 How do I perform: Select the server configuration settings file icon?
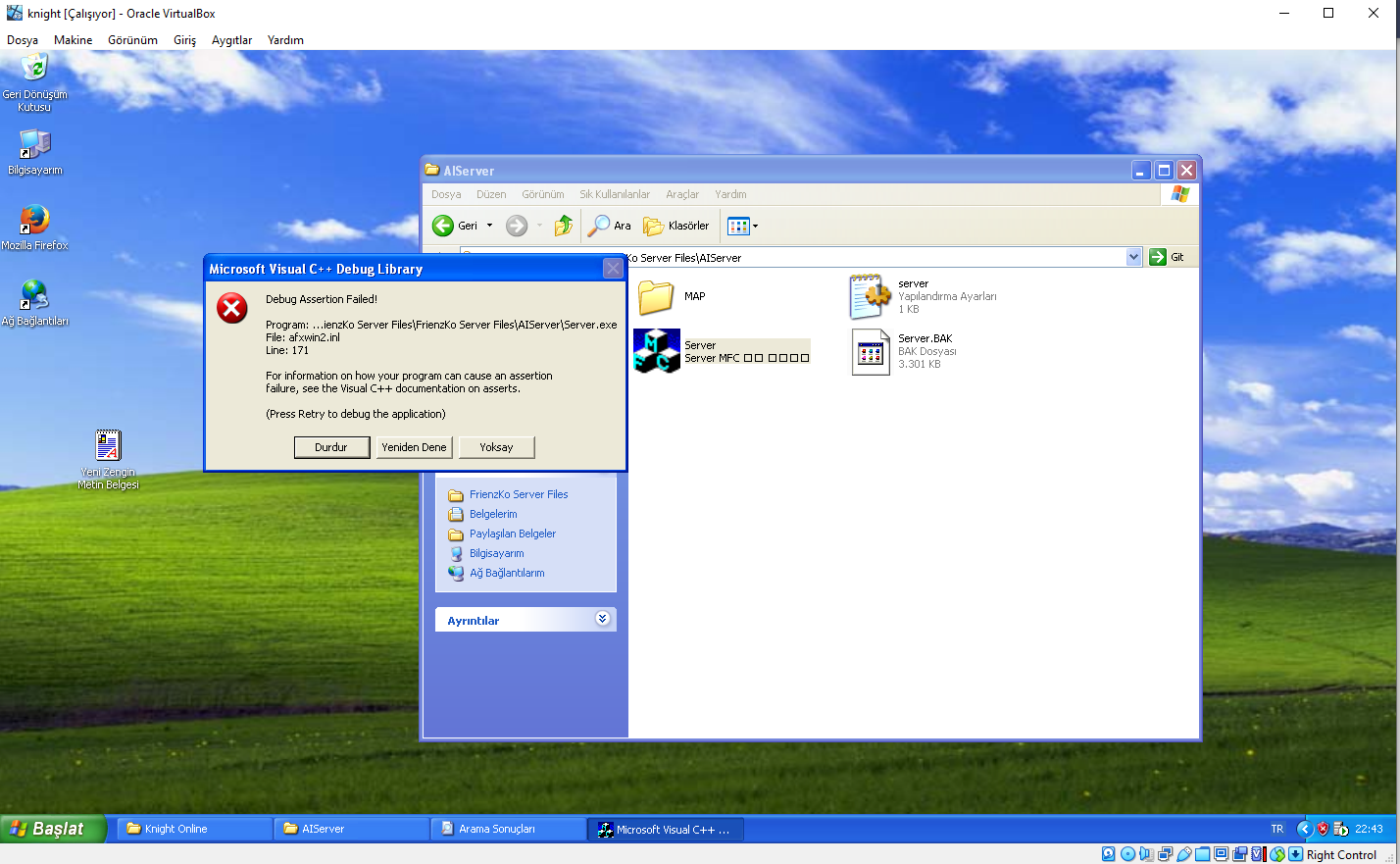tap(871, 296)
